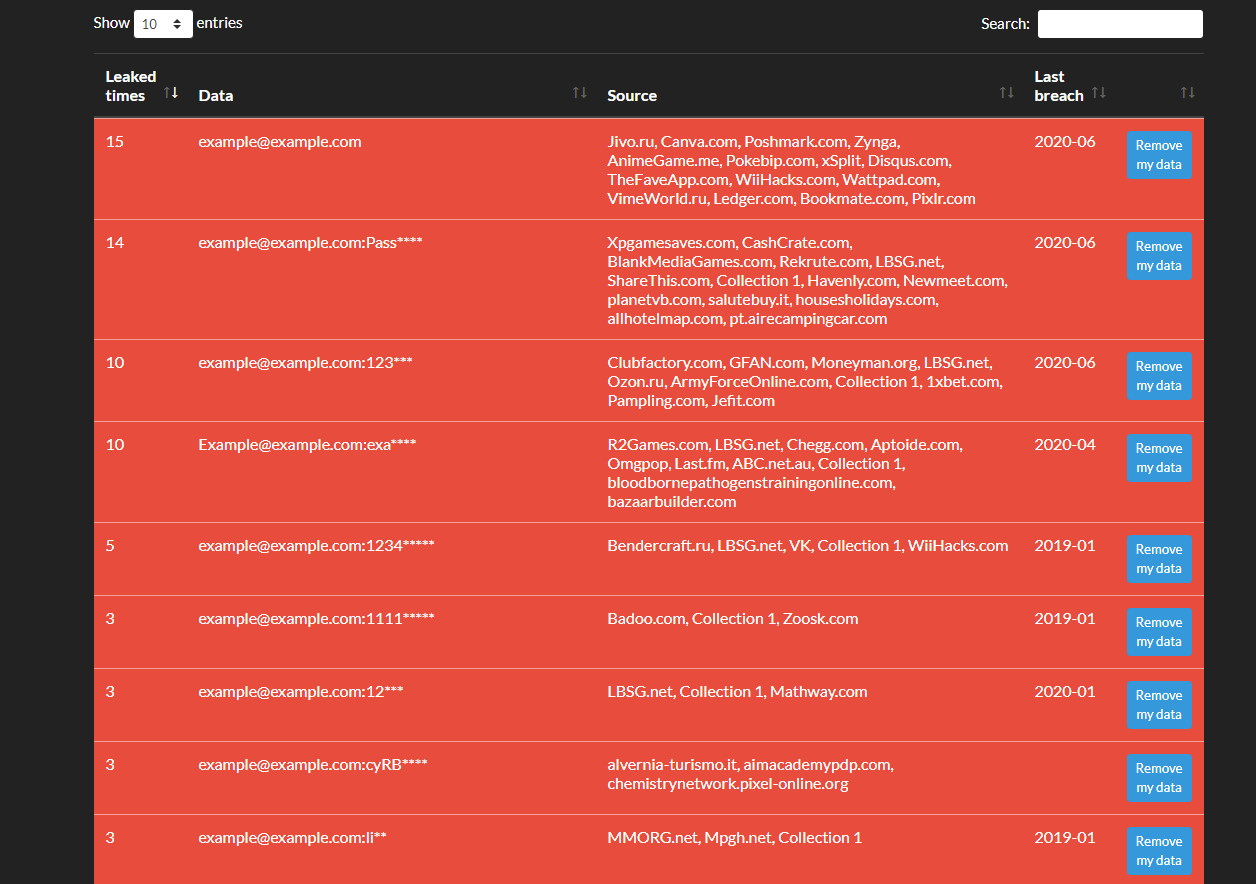Click the Leaked times column header text
Viewport: 1256px width, 884px height.
pyautogui.click(x=131, y=86)
